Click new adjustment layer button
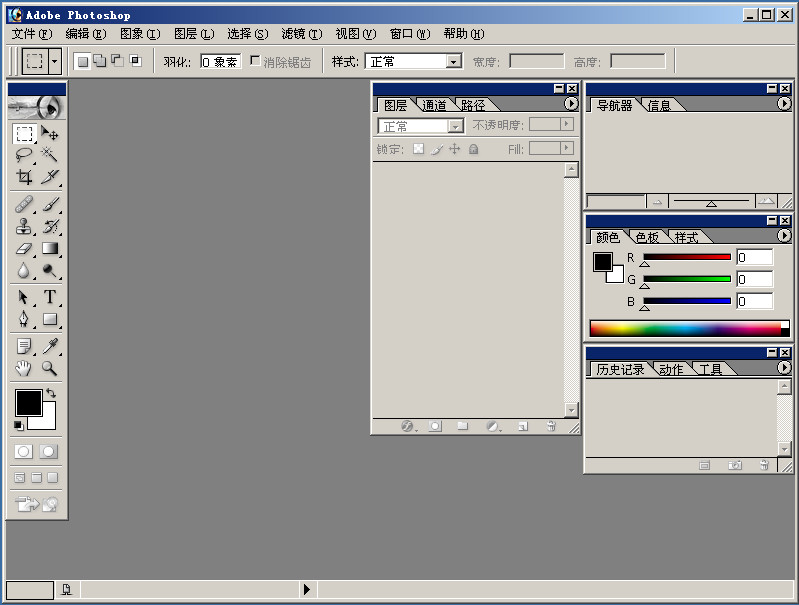799x605 pixels. [493, 426]
